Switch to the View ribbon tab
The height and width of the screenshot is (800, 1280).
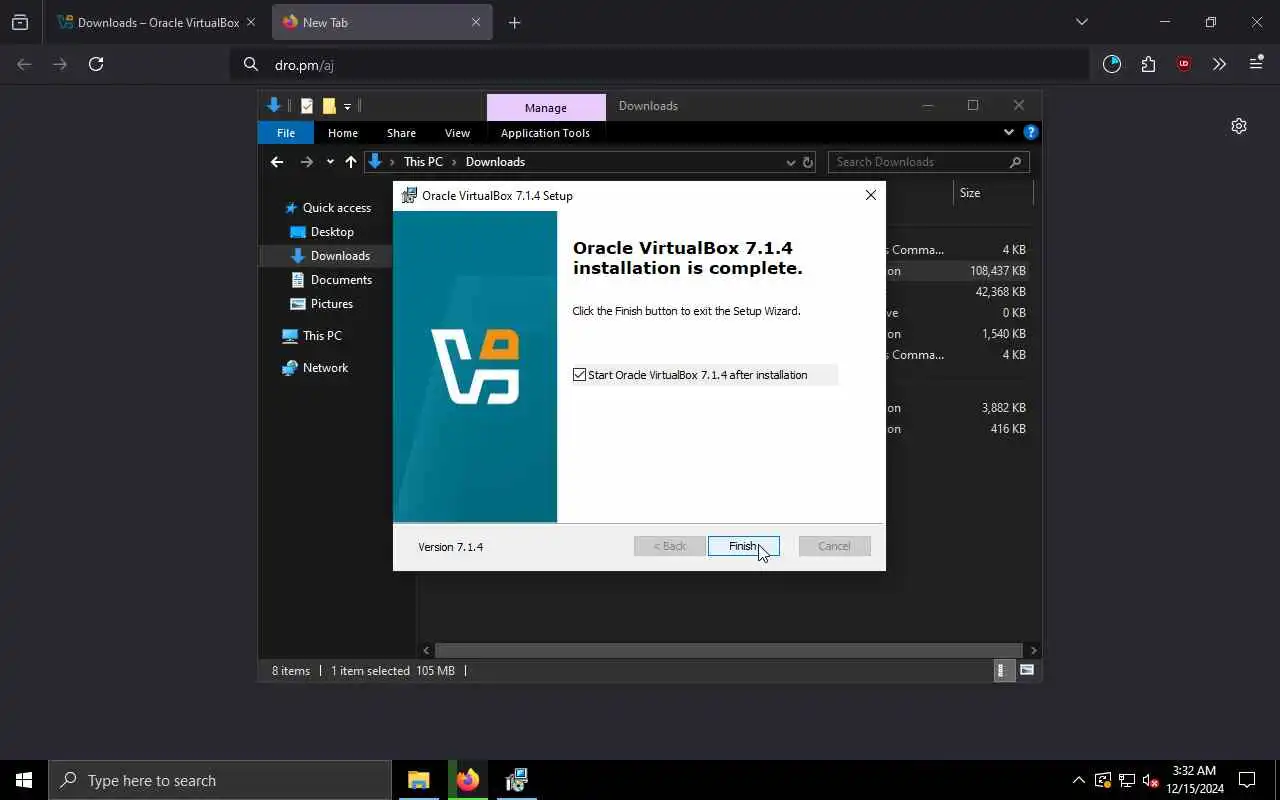[x=457, y=133]
